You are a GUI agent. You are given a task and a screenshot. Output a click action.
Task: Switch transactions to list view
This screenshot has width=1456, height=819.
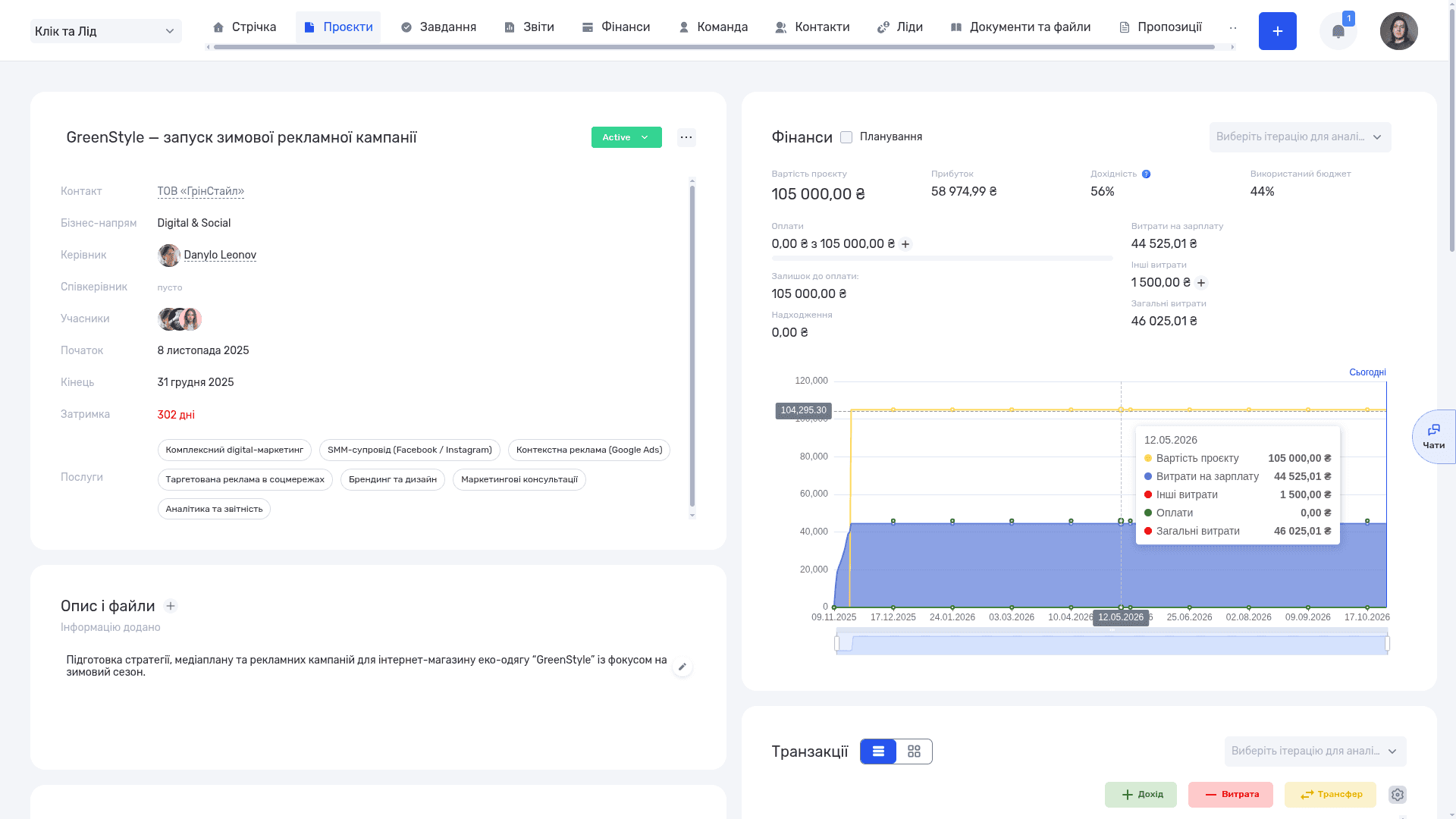878,752
